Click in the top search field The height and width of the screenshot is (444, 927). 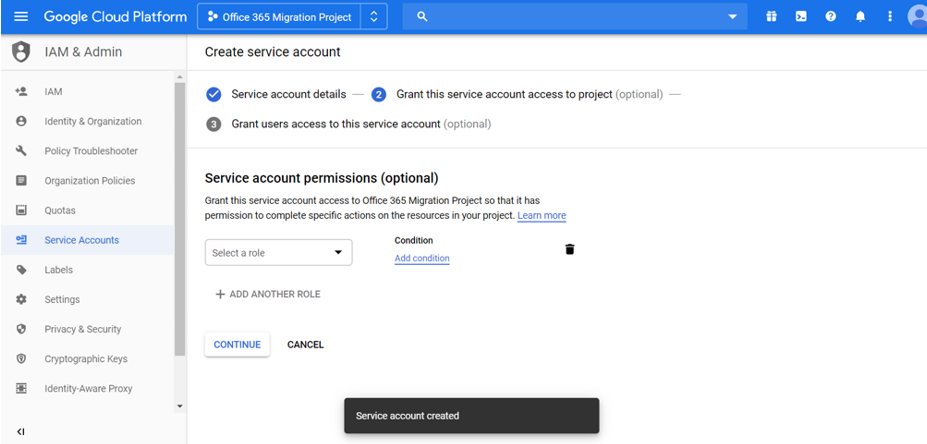coord(570,17)
